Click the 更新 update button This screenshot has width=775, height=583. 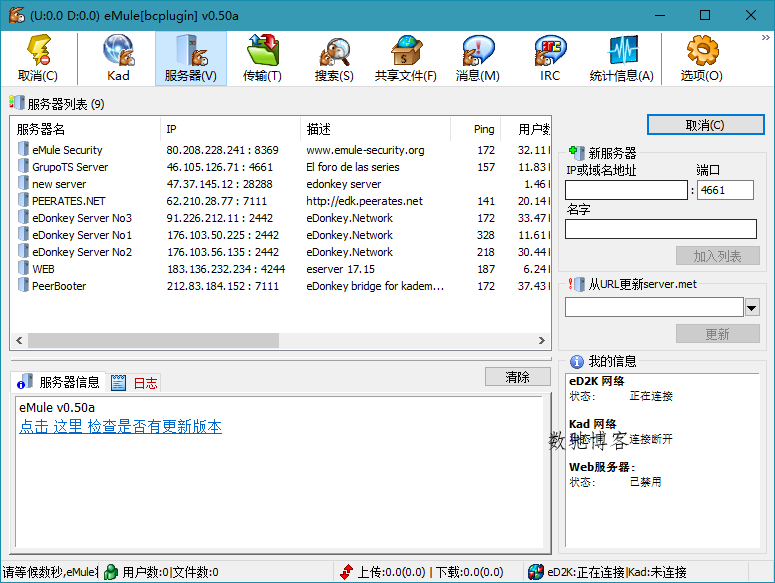coord(717,334)
